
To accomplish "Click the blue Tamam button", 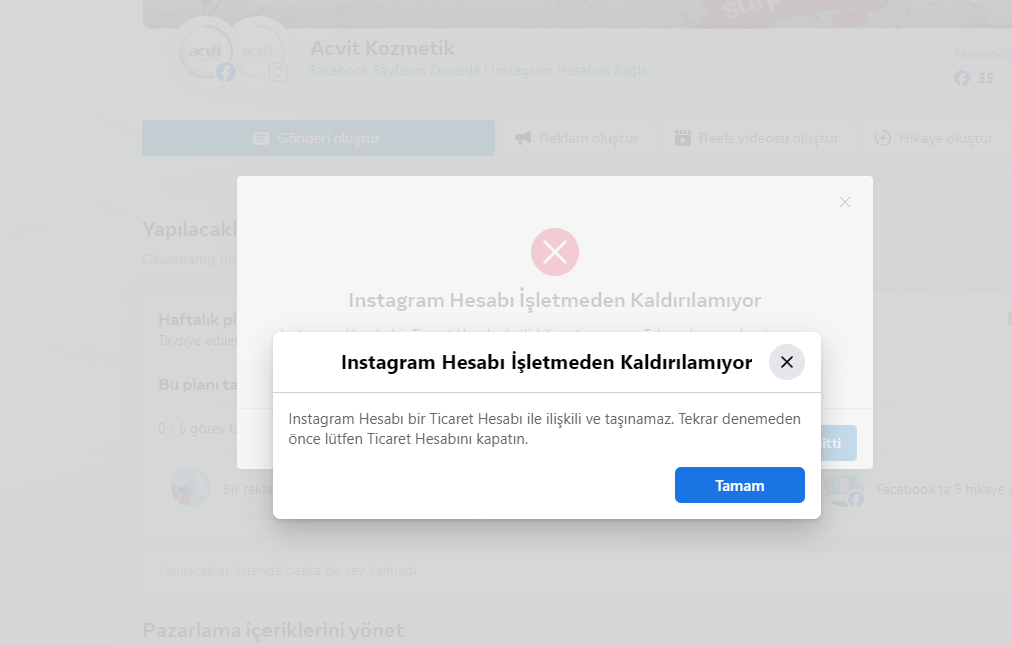I will 740,485.
